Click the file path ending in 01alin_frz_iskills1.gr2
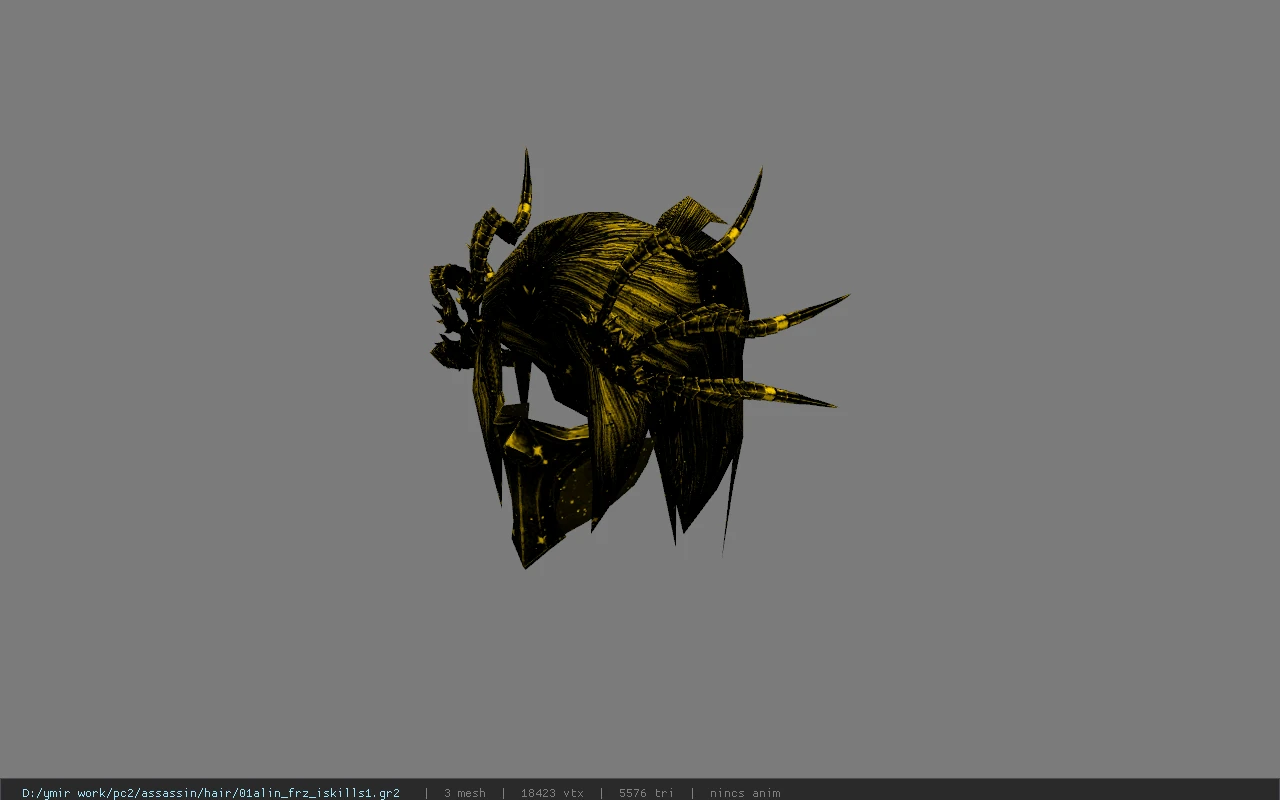This screenshot has width=1280, height=800. (x=211, y=793)
